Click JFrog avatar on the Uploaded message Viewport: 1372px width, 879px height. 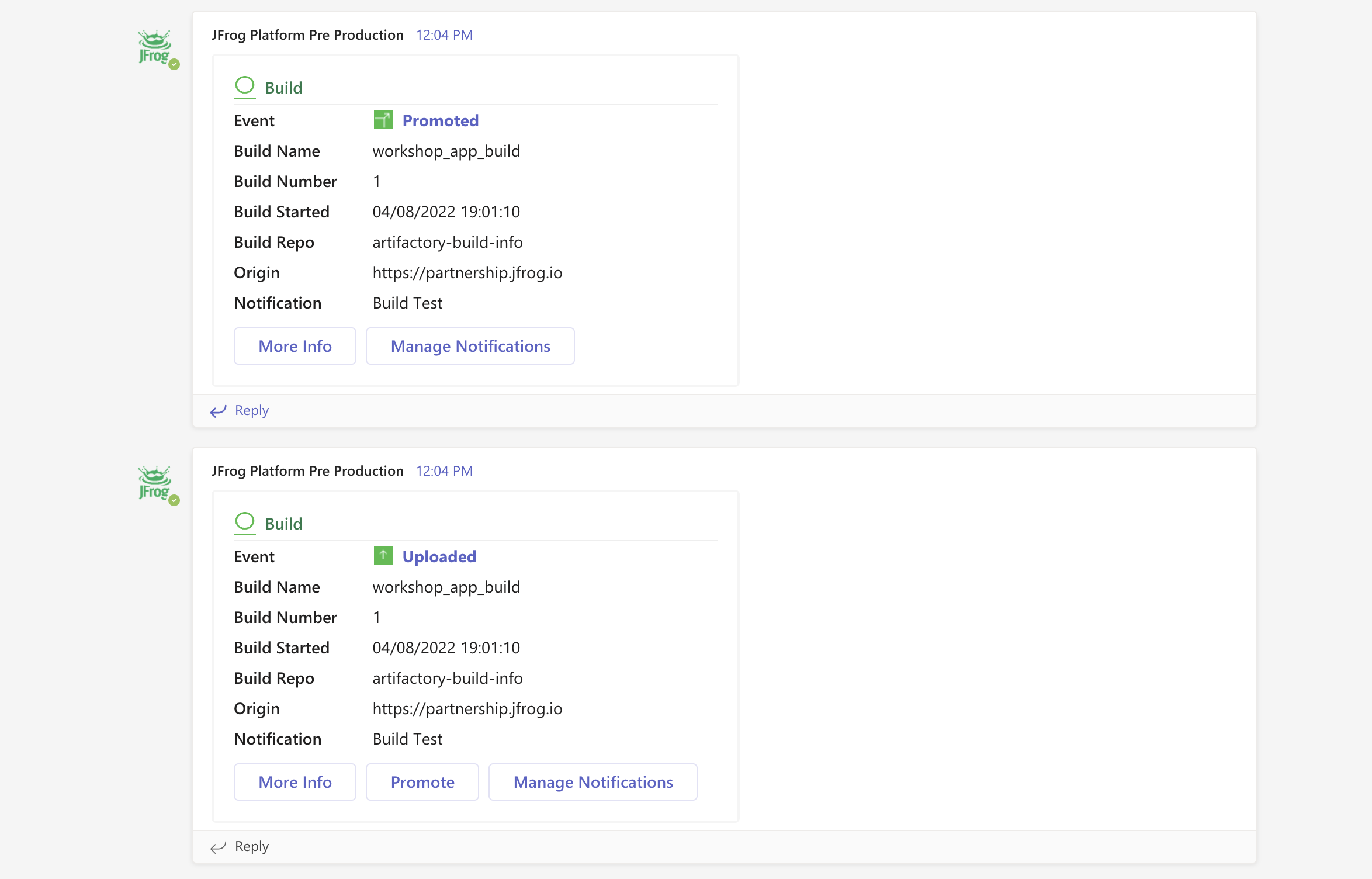[155, 484]
